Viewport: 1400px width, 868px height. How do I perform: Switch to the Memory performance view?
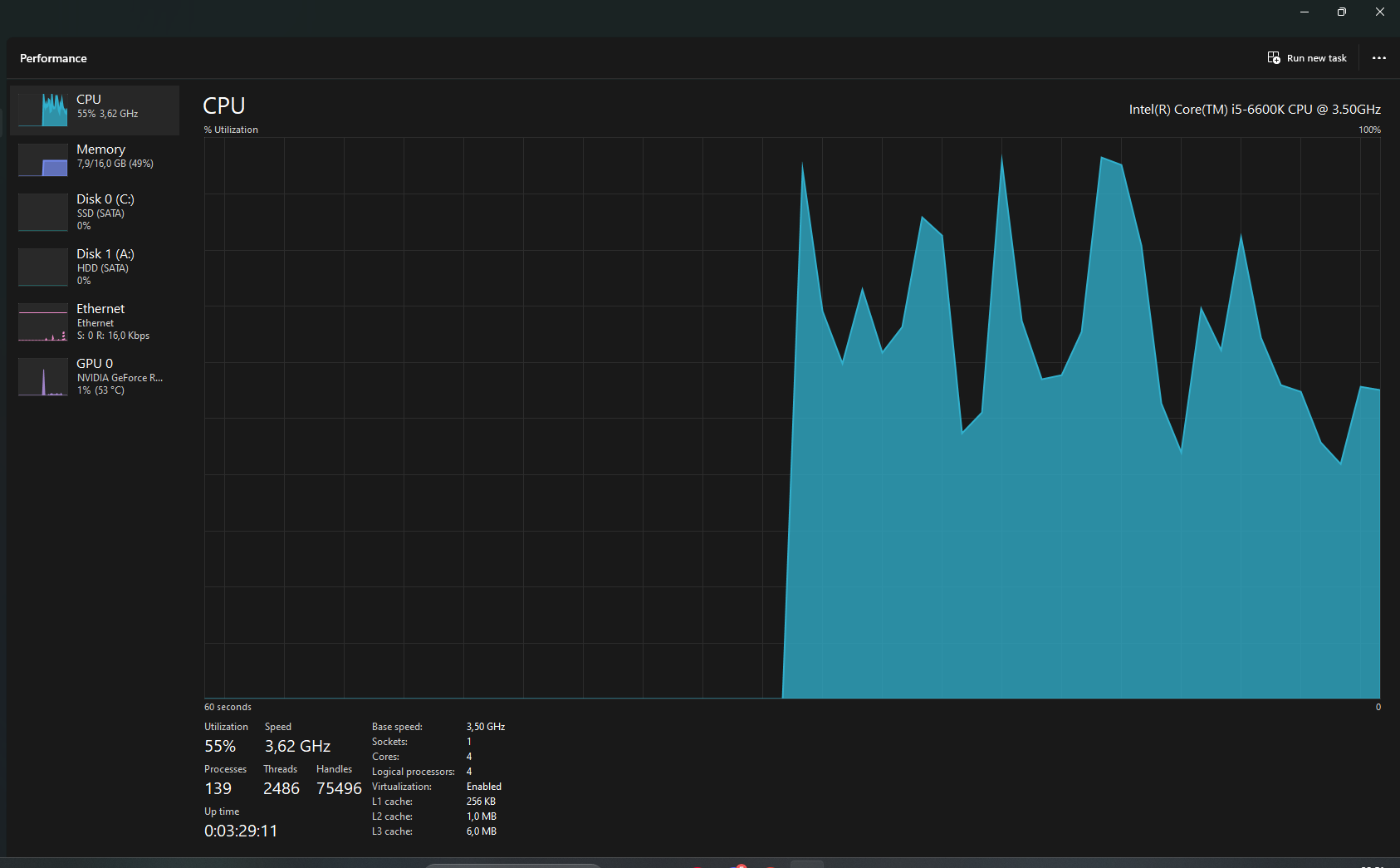point(95,159)
